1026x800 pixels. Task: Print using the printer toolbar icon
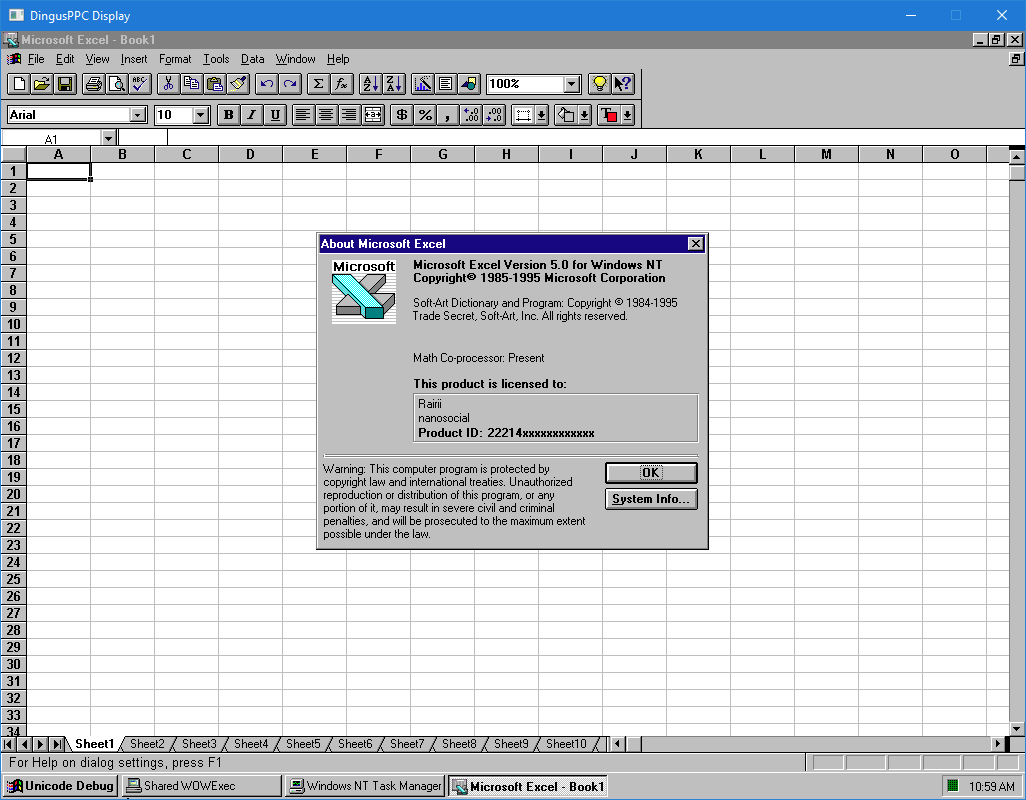pos(94,84)
